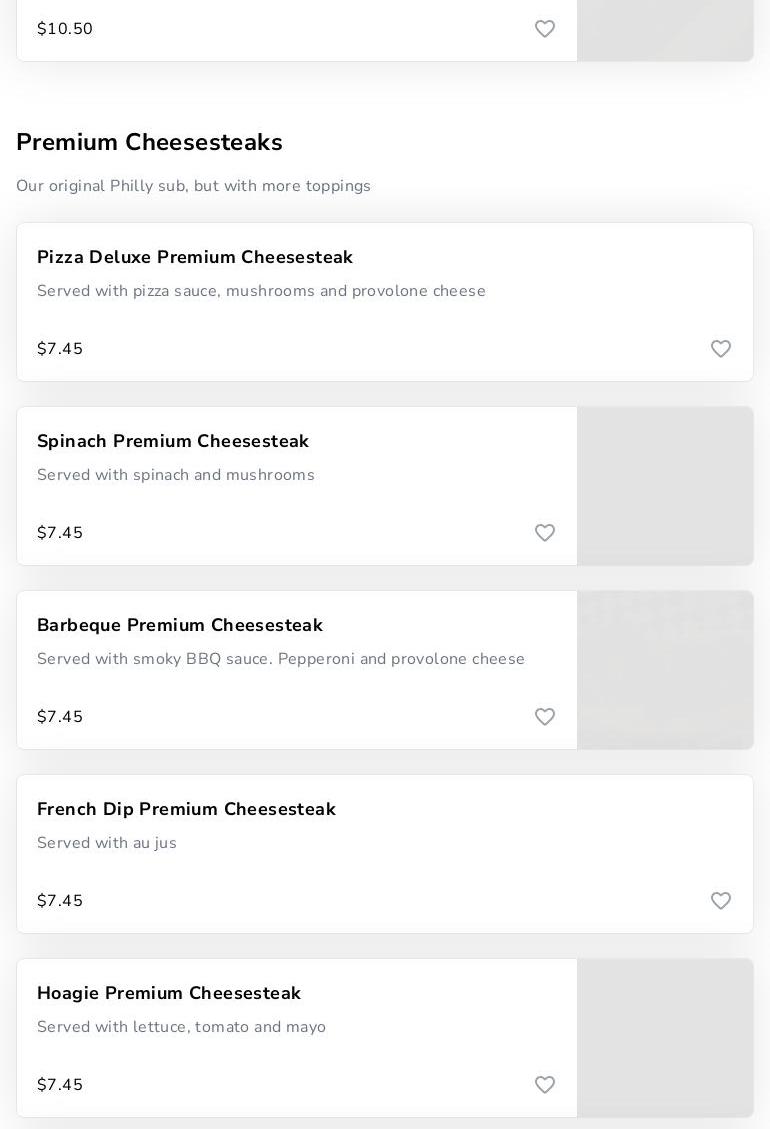Screen dimensions: 770x1129
Task: View the Hoagie Premium Cheesesteak photo
Action: click(x=665, y=1038)
